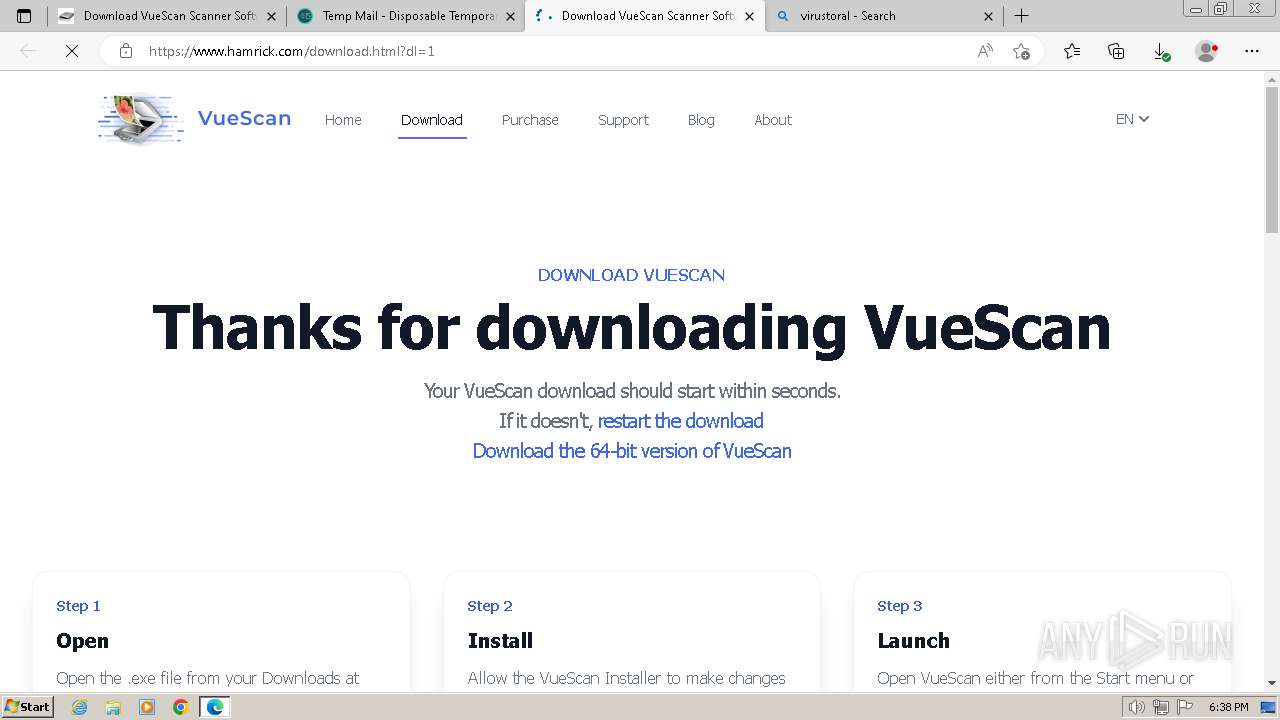
Task: Click the page vertical scrollbar thumb
Action: (x=1272, y=160)
